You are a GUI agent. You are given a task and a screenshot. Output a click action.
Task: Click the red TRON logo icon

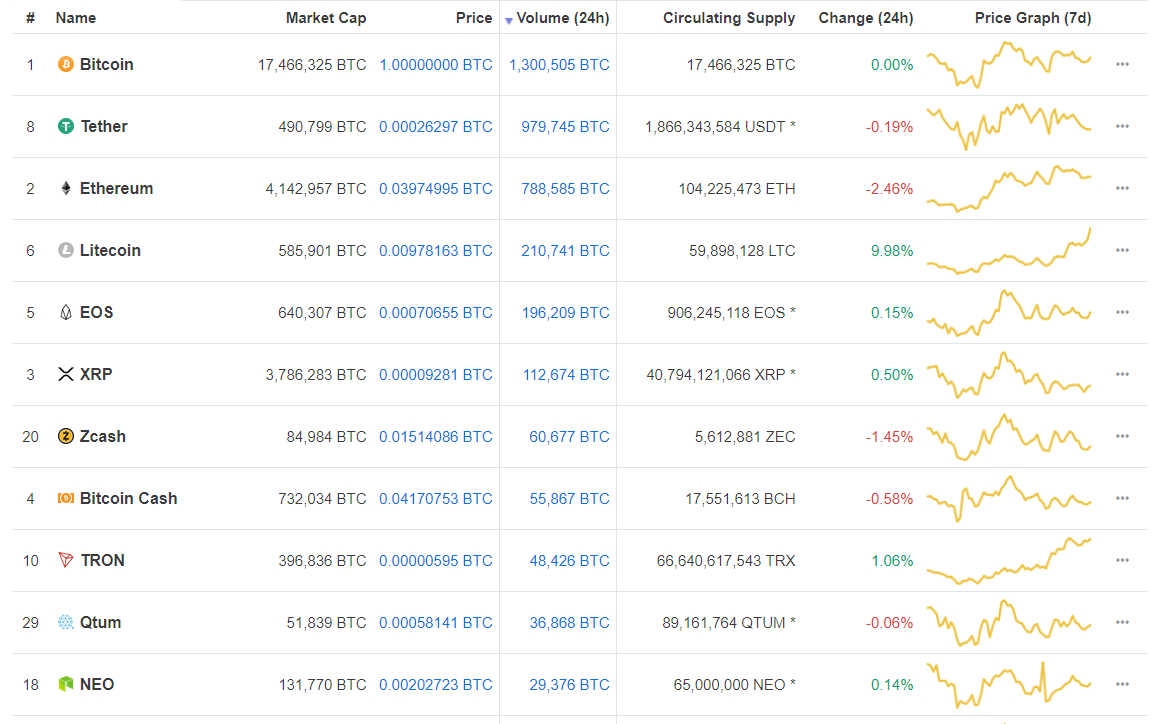(x=66, y=561)
